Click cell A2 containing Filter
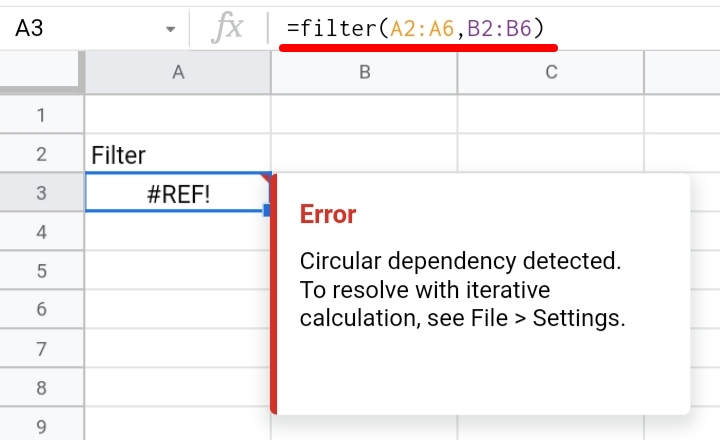720x440 pixels. point(178,154)
